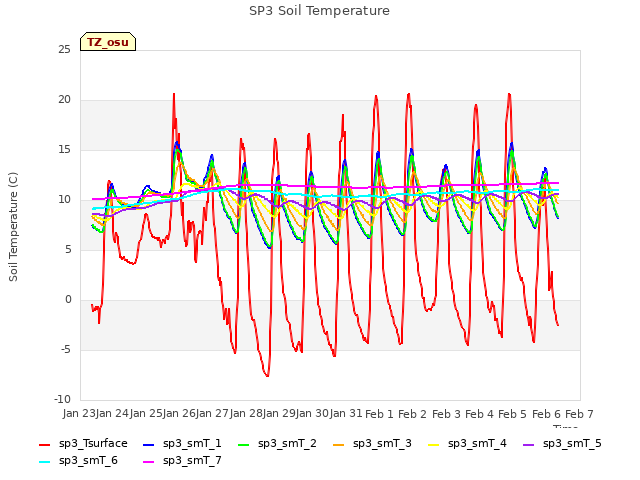The image size is (640, 480).
Task: Click the Feb 4 x-axis tick label
Action: [480, 414]
